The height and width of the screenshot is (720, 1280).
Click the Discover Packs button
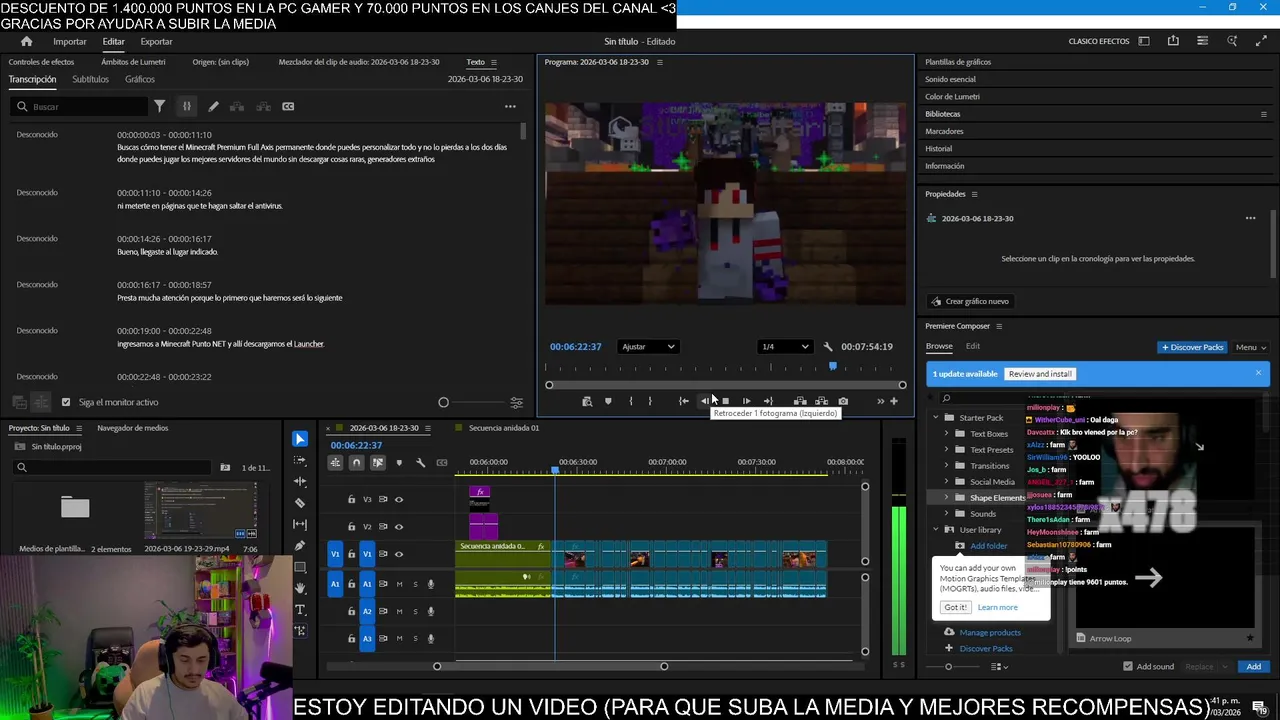point(1192,347)
